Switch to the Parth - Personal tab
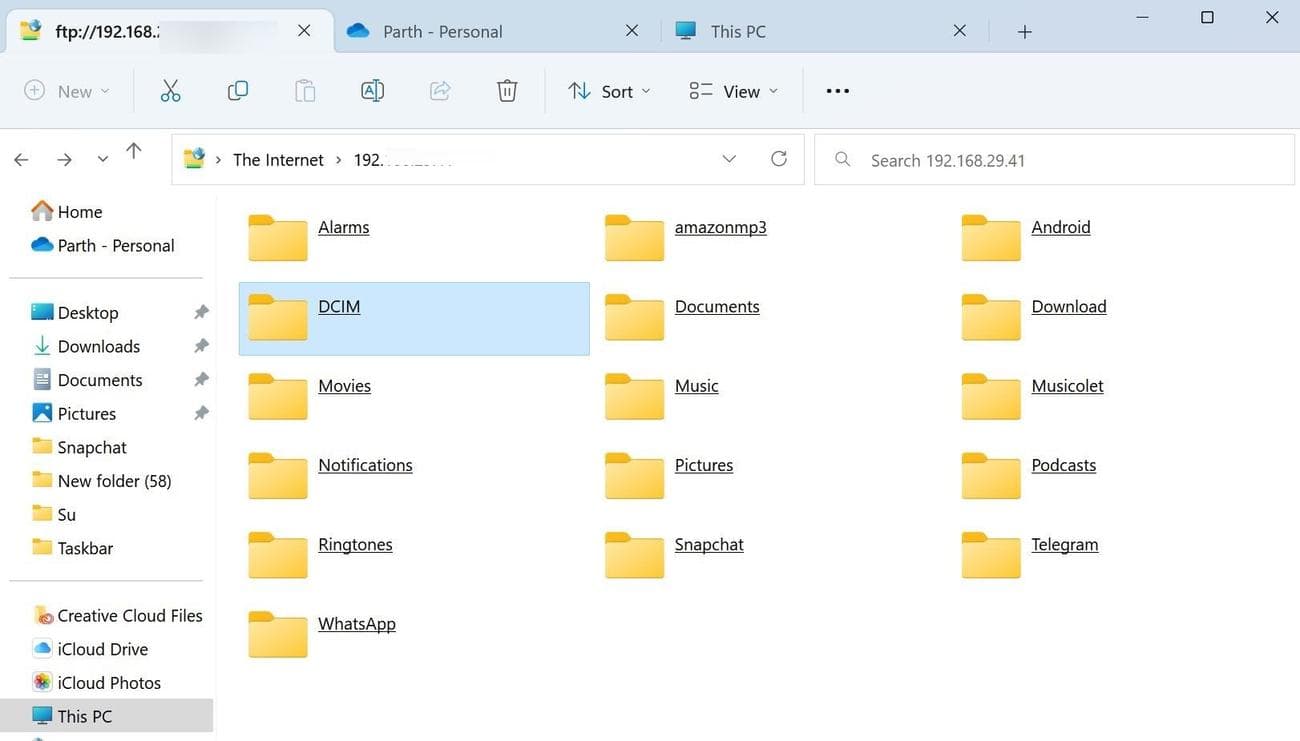This screenshot has height=741, width=1300. [x=442, y=30]
